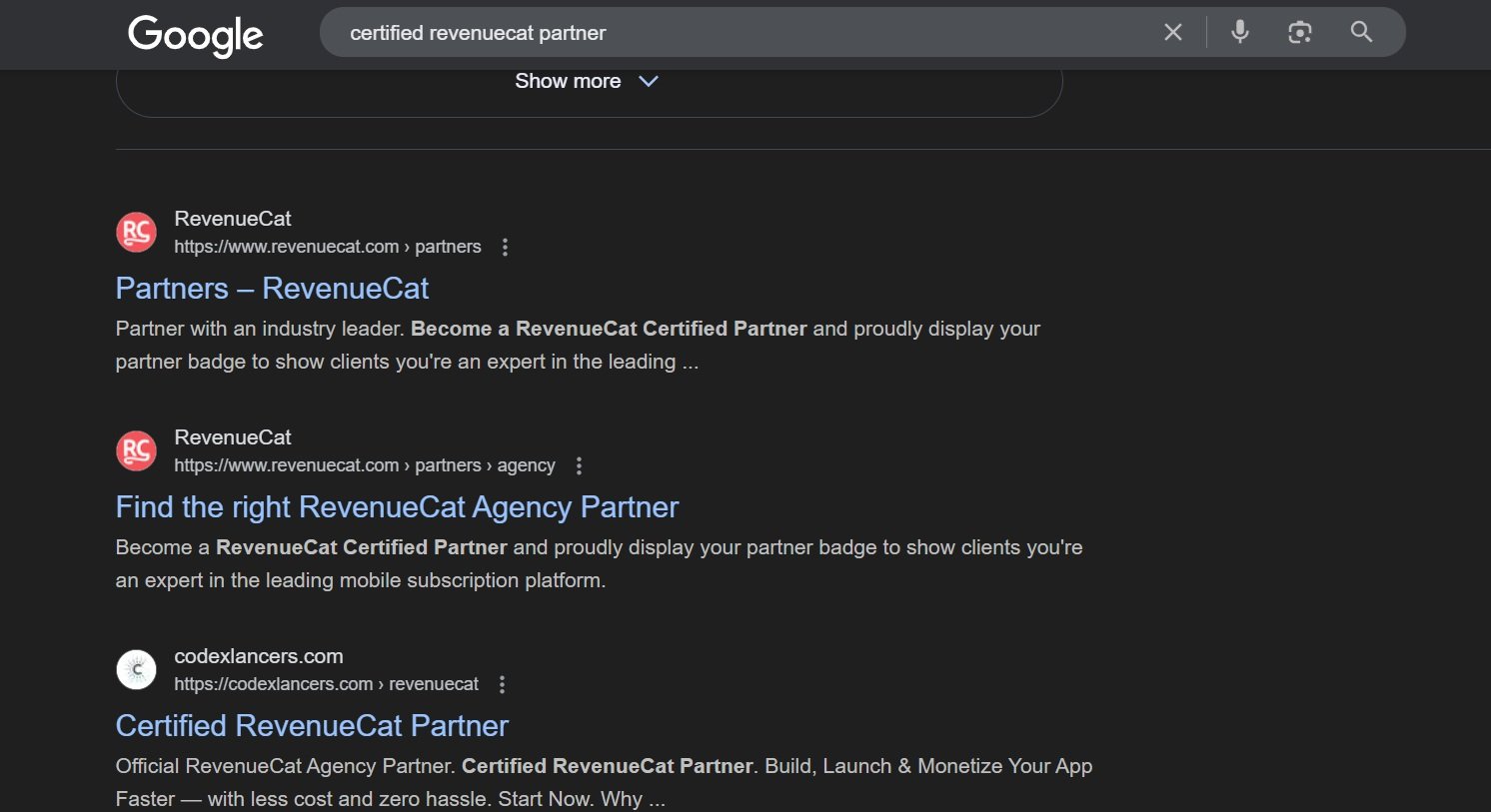Open Find the right RevenueCat Agency Partner
Viewport: 1491px width, 812px height.
[397, 507]
